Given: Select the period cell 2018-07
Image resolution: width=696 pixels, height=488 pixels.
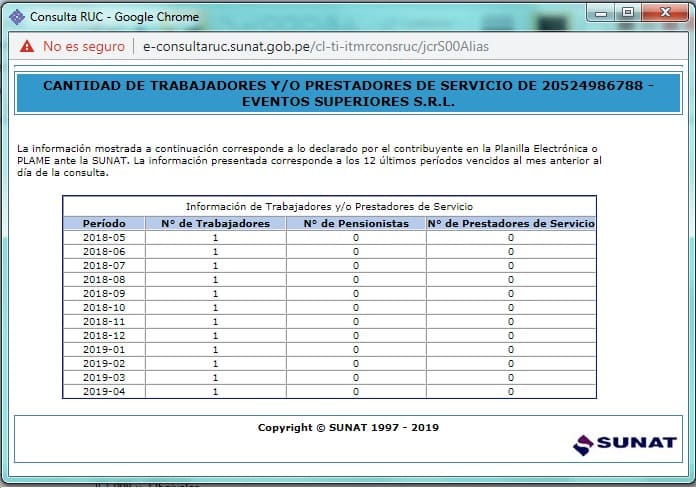Looking at the screenshot, I should (104, 266).
